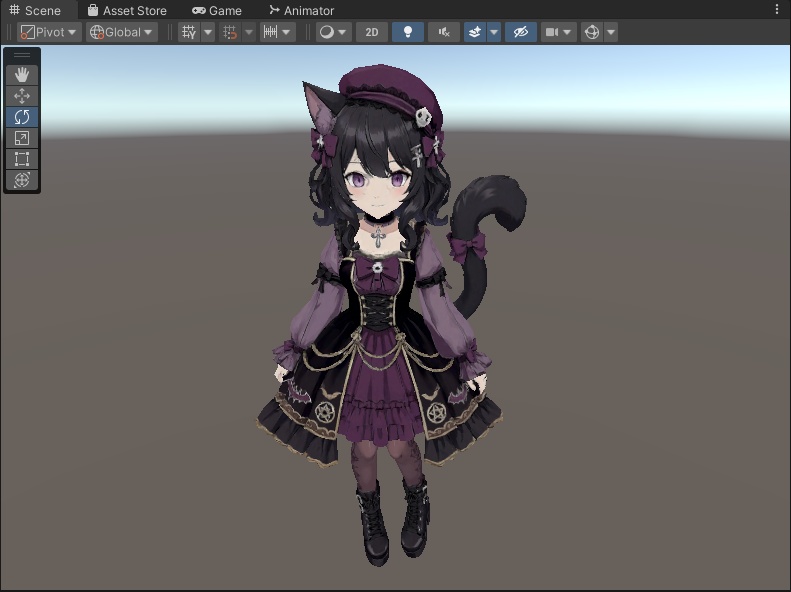Switch to the Animator tab
Image resolution: width=791 pixels, height=592 pixels.
tap(302, 10)
